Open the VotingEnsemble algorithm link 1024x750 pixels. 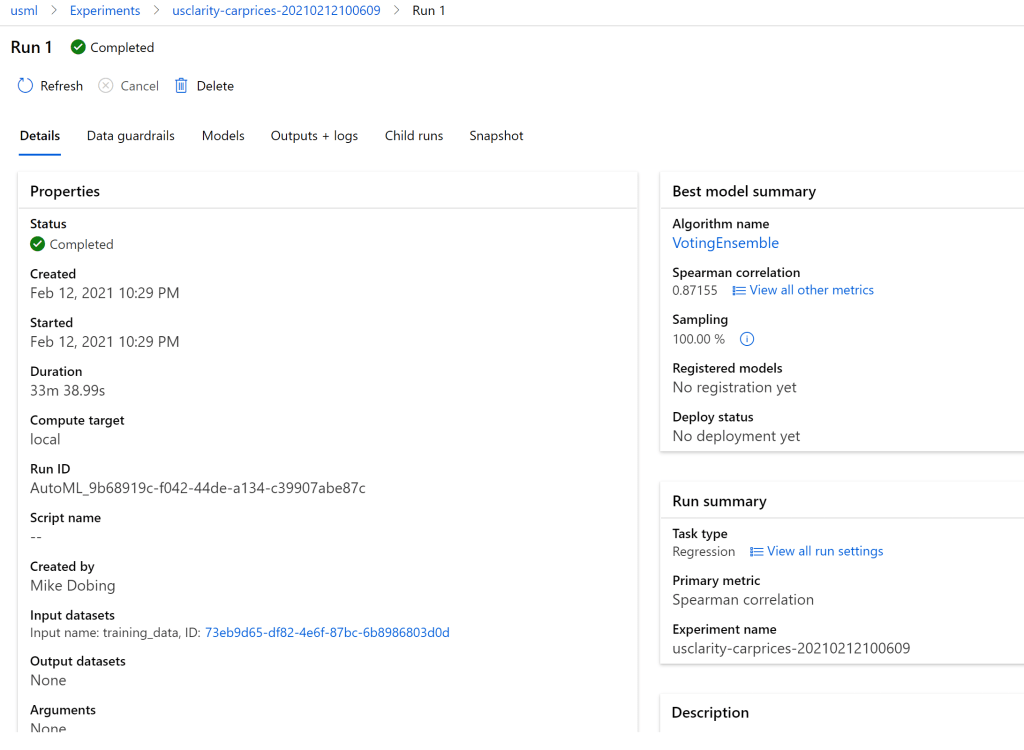tap(725, 243)
